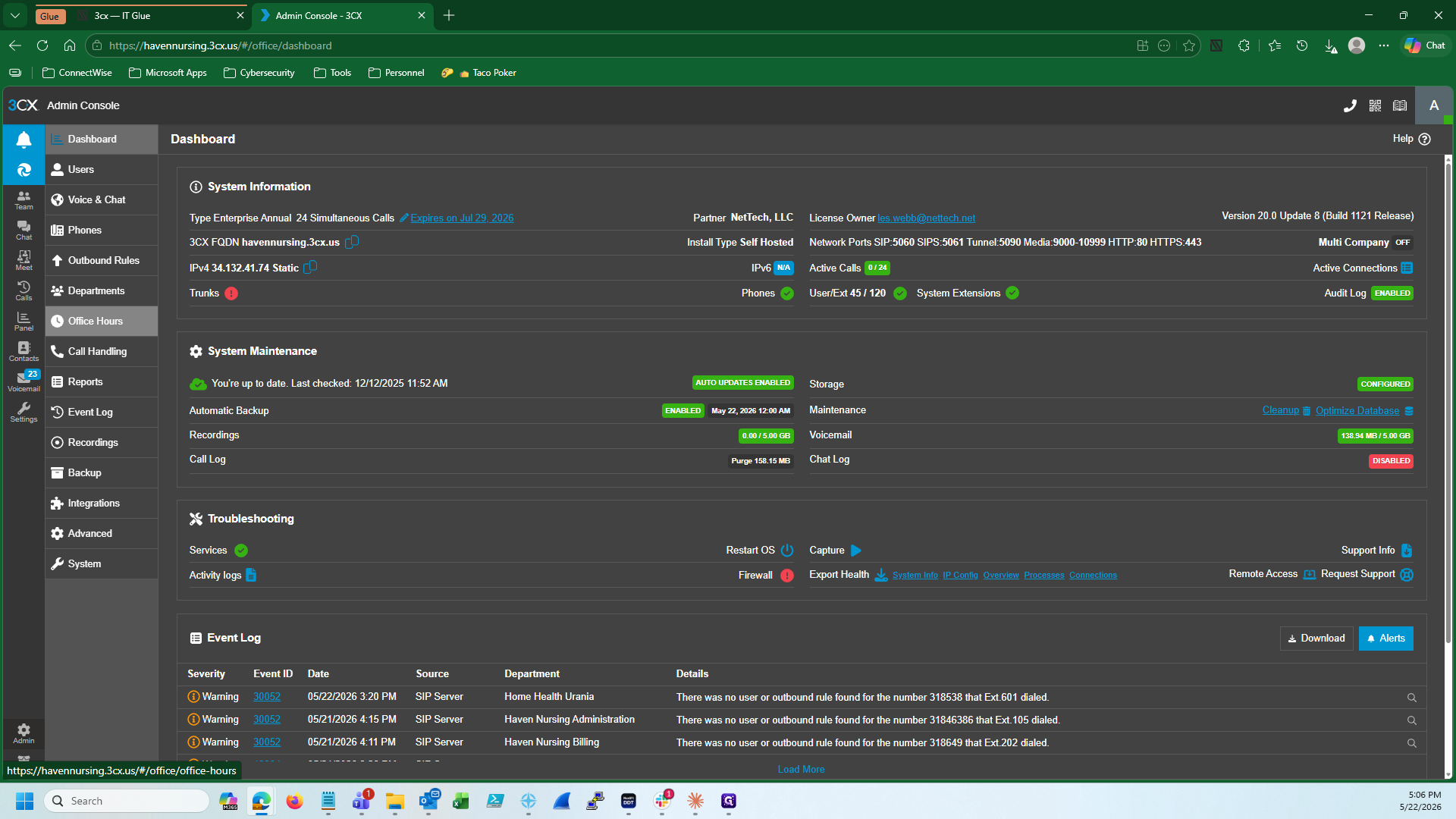This screenshot has height=819, width=1456.
Task: Click the Cleanup maintenance link
Action: 1281,410
